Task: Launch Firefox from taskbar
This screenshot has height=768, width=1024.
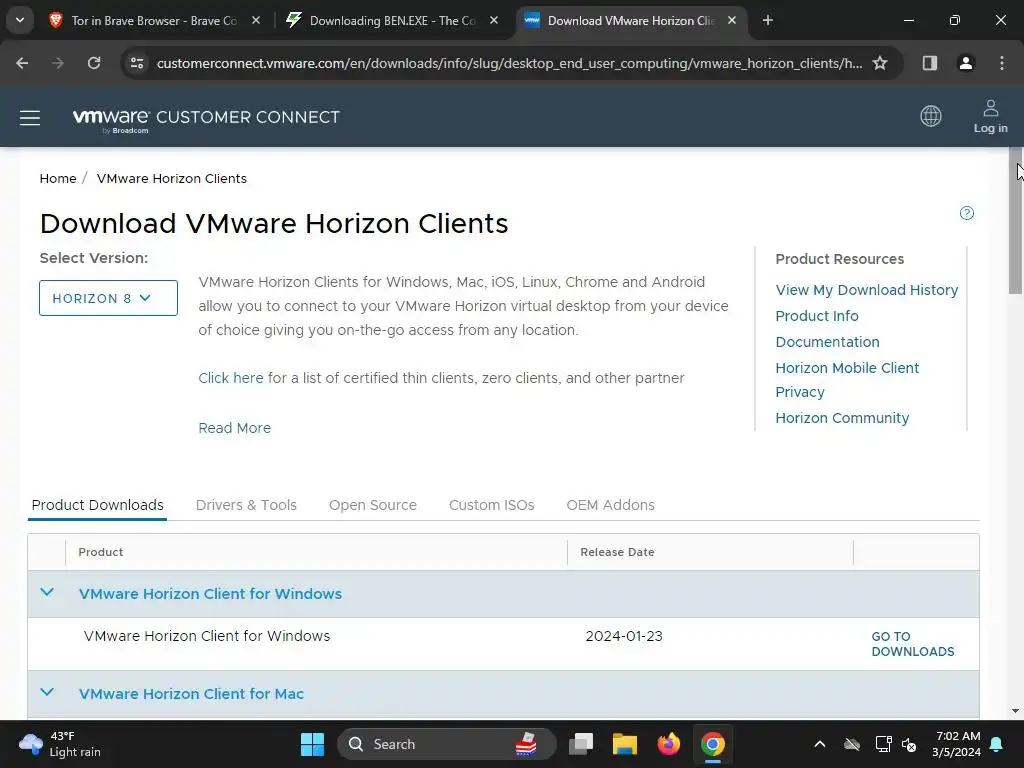Action: [x=668, y=744]
